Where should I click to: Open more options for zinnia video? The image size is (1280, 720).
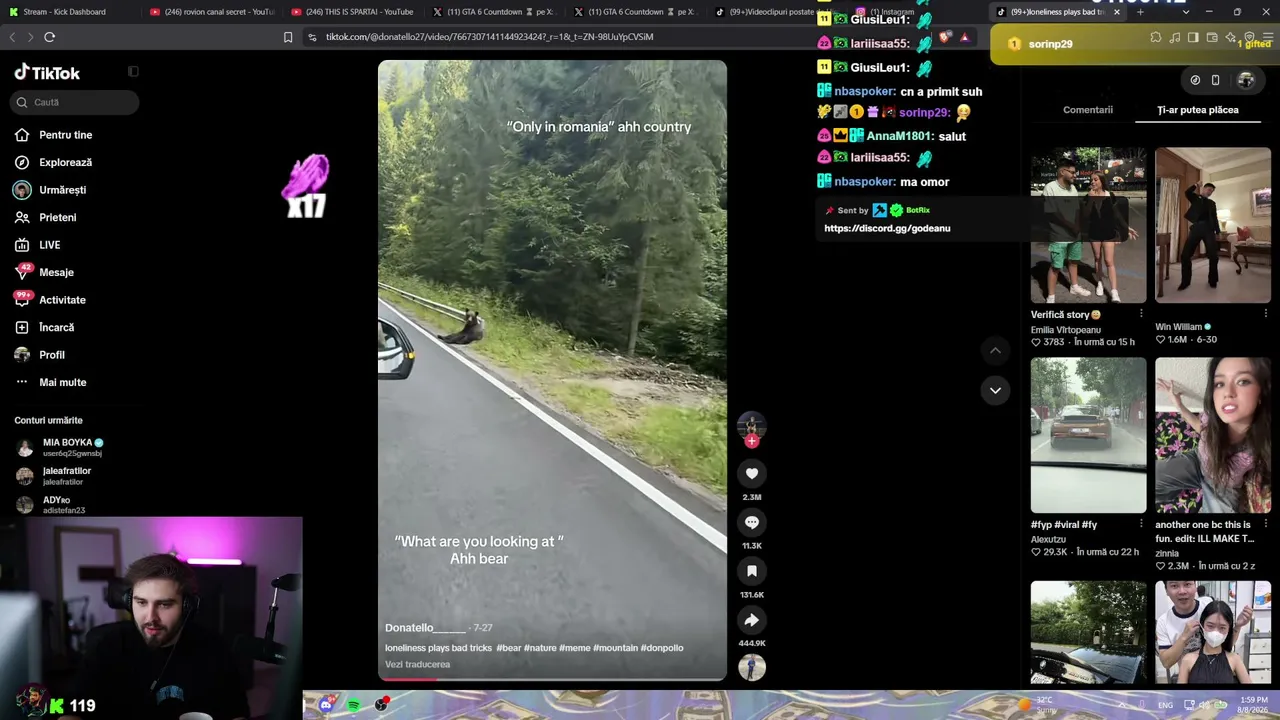point(1265,524)
